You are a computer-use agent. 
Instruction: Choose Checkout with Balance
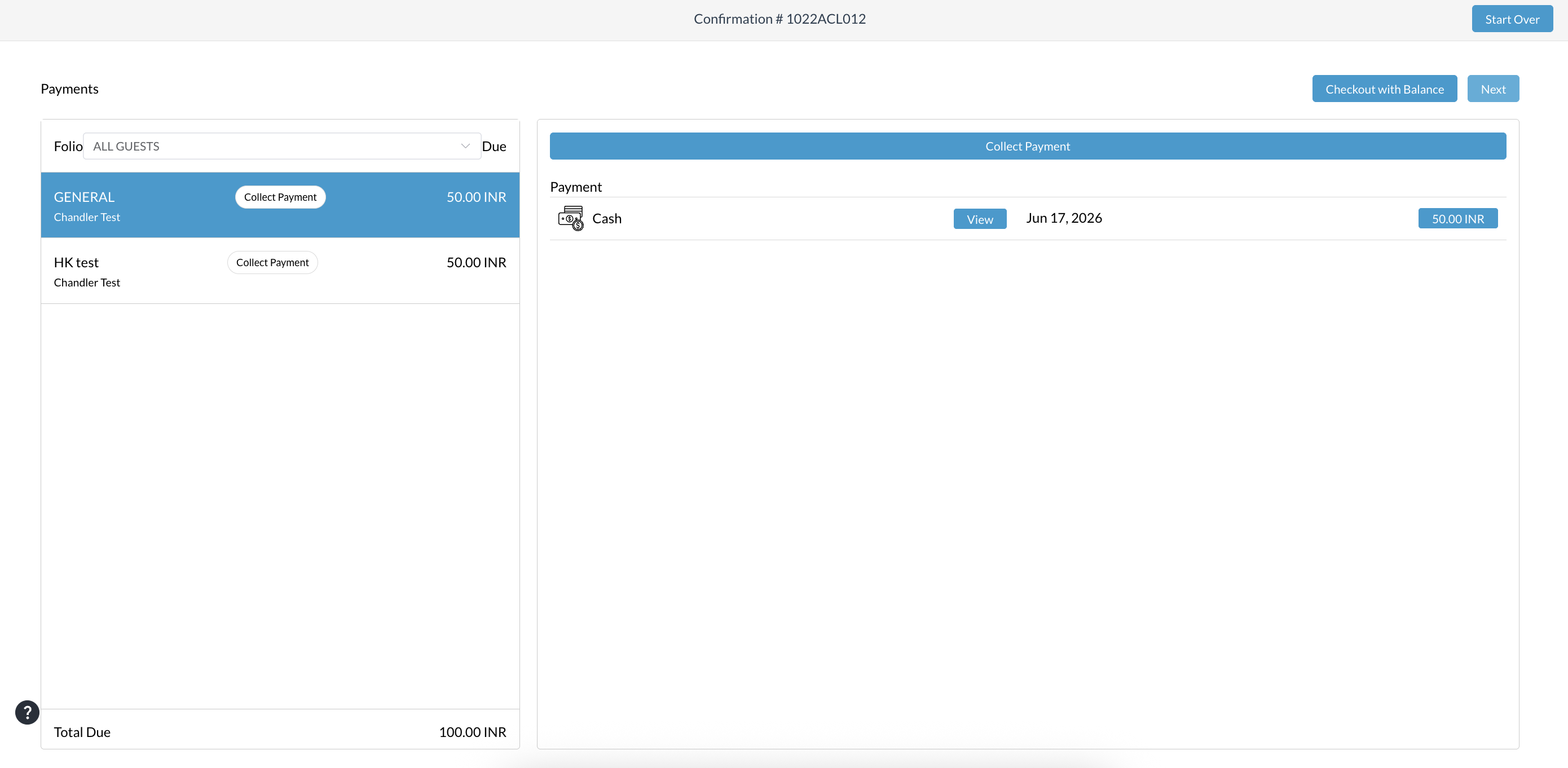1384,89
